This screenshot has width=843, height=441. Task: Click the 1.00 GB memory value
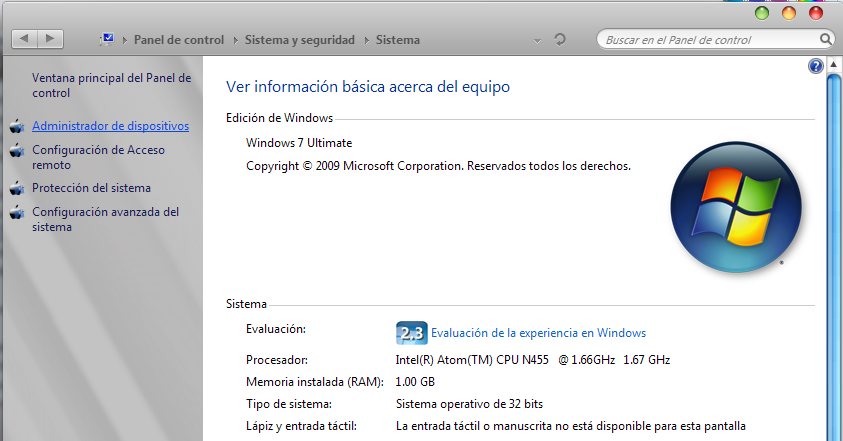click(x=415, y=382)
